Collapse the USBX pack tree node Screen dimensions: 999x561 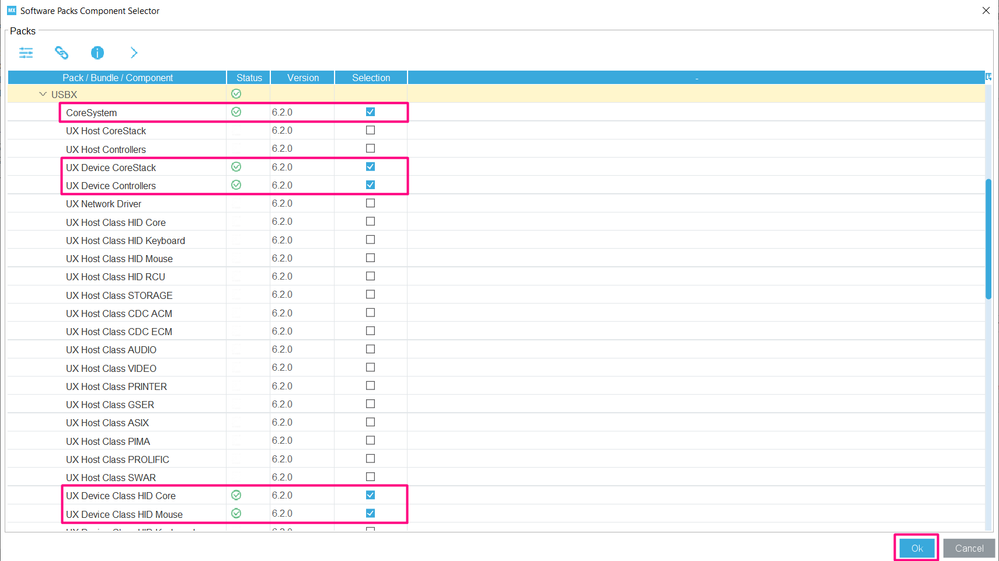tap(43, 94)
